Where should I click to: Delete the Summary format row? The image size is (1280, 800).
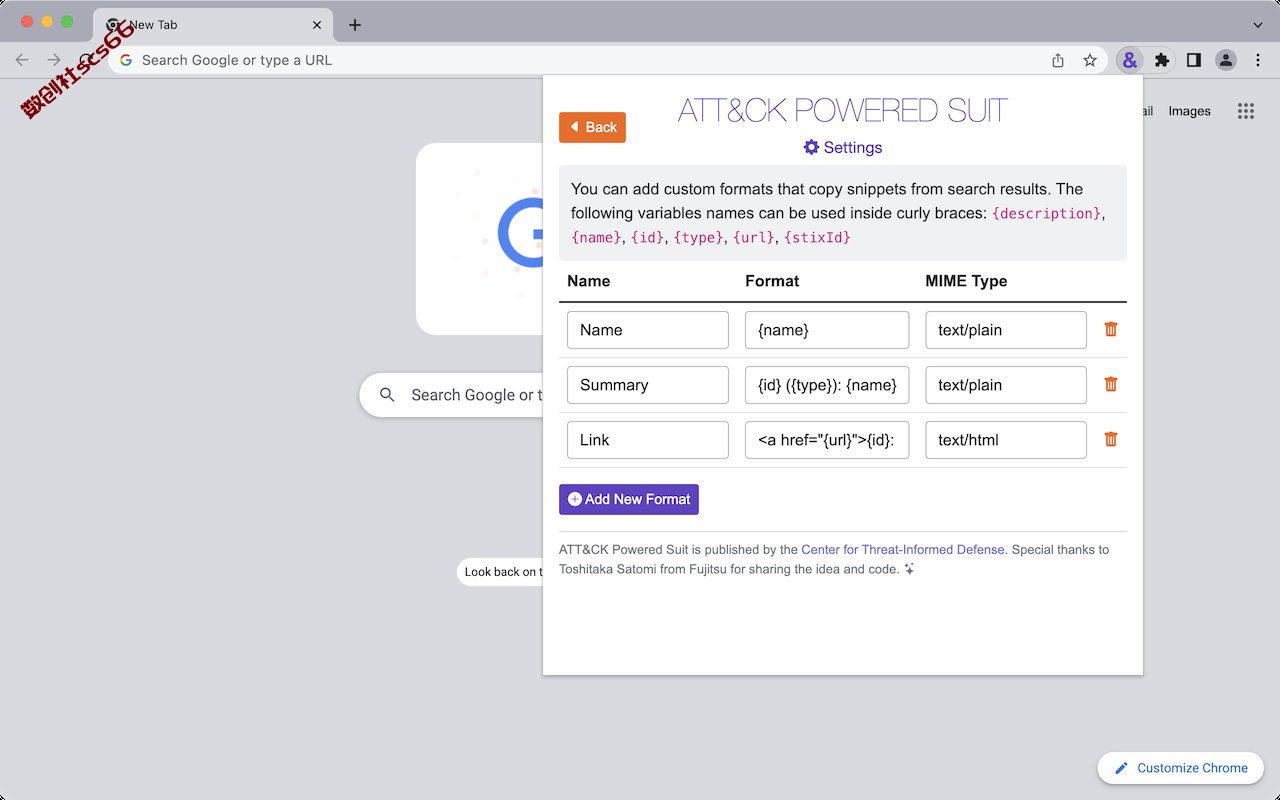[1111, 384]
